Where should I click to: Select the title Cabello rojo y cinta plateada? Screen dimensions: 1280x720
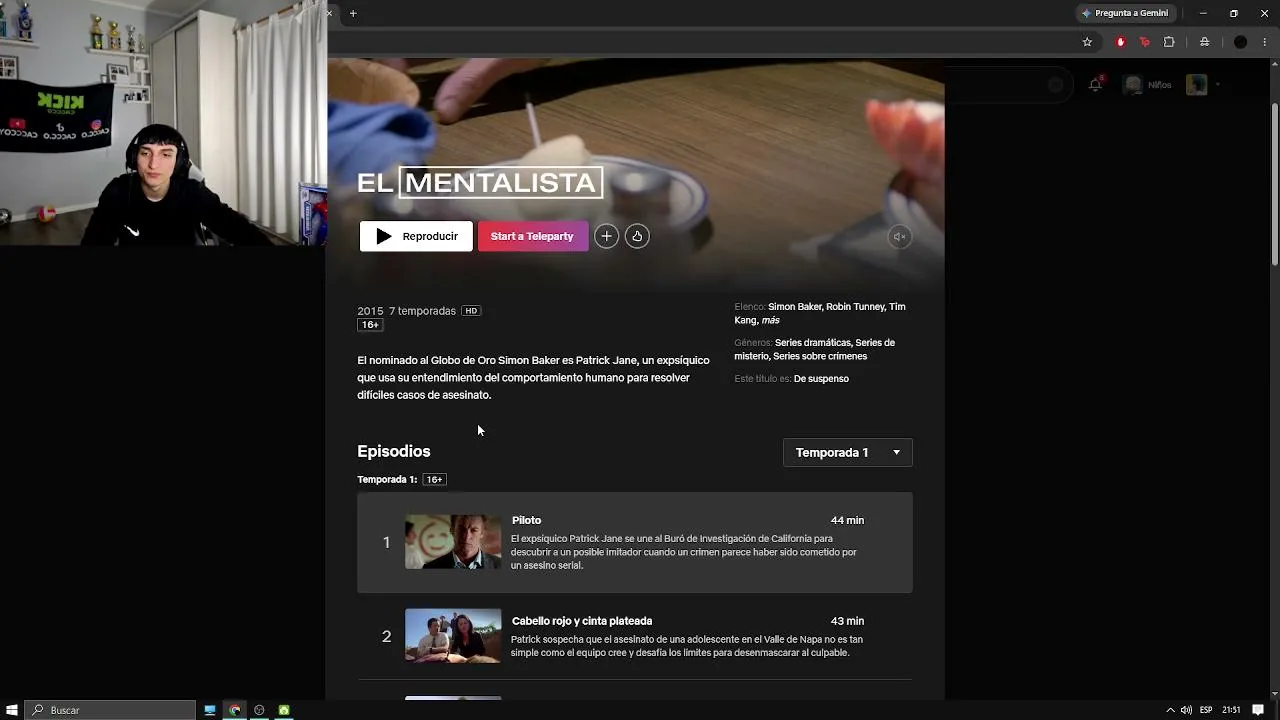click(582, 621)
